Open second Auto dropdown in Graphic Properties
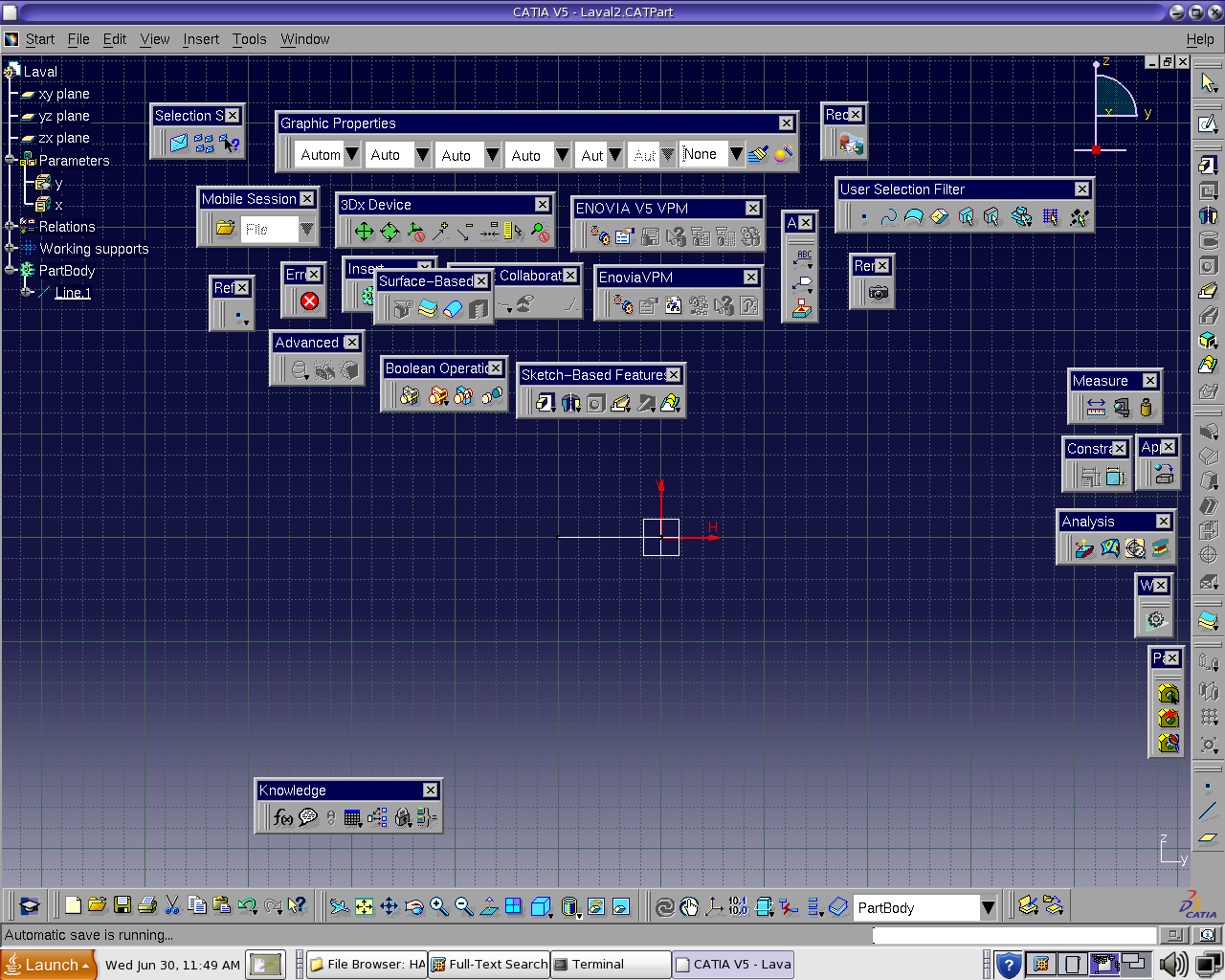 493,154
